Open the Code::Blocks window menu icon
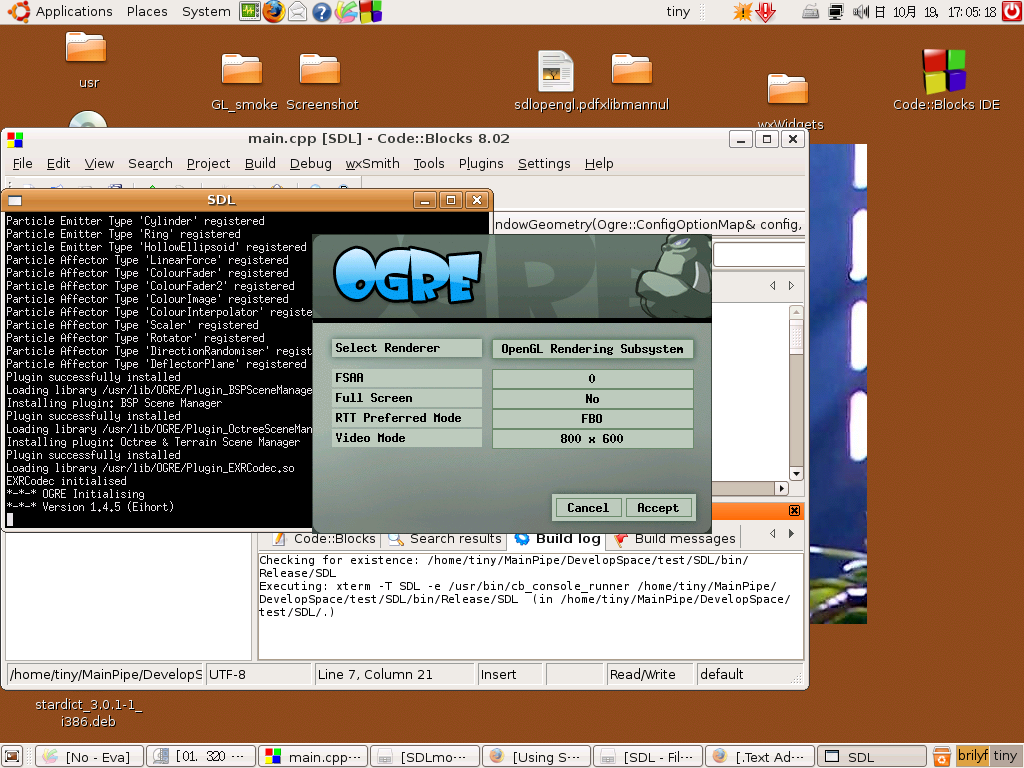Screen dimensions: 1024x768 pyautogui.click(x=15, y=139)
